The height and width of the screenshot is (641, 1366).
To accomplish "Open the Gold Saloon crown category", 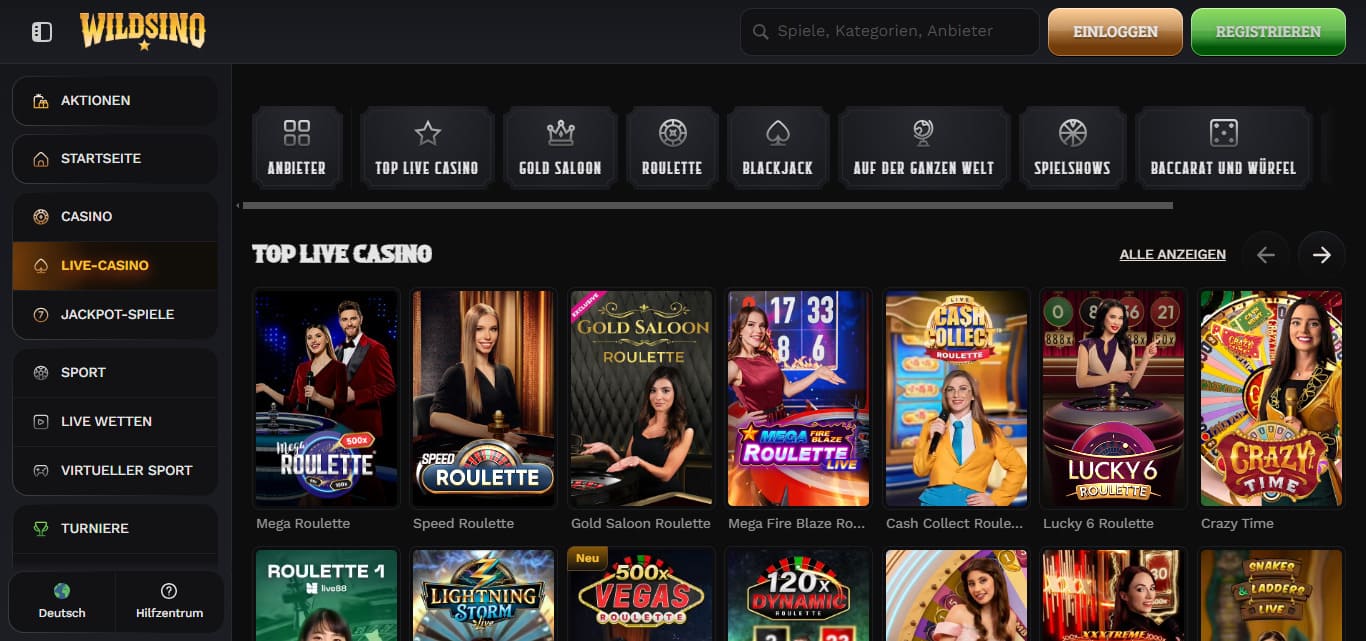I will pos(560,147).
